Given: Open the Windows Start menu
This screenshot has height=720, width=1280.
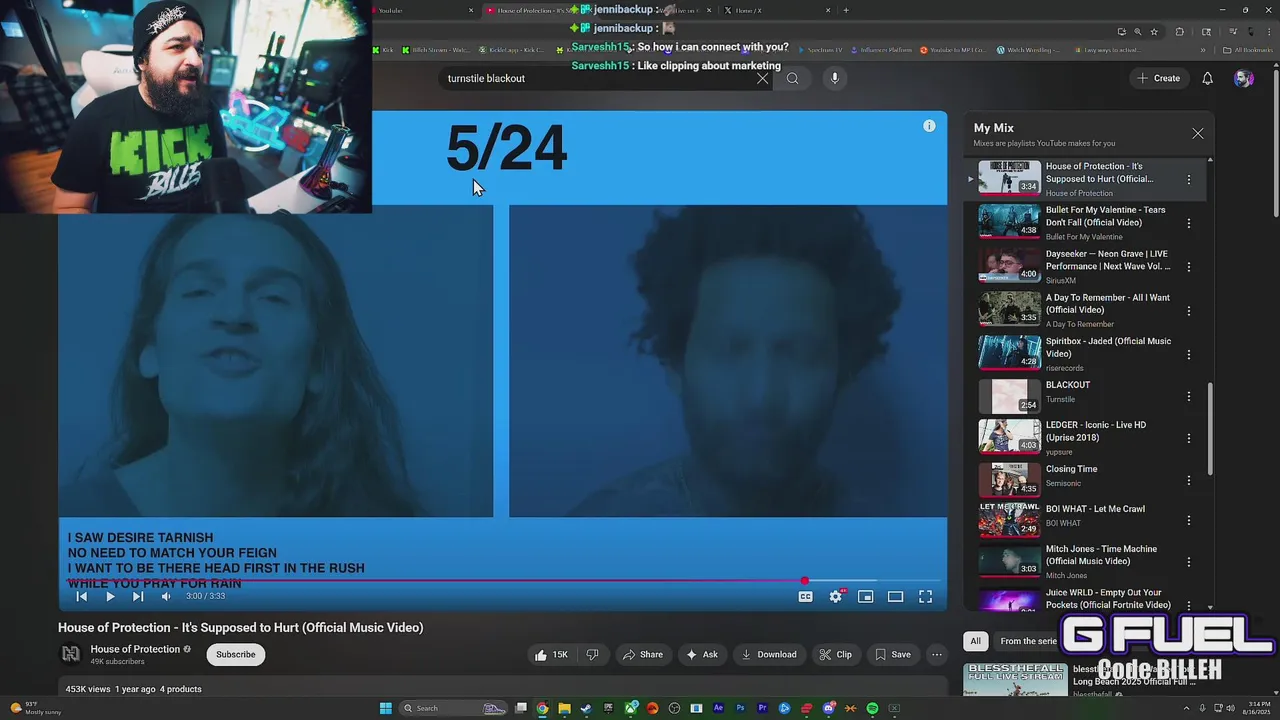Looking at the screenshot, I should (386, 708).
